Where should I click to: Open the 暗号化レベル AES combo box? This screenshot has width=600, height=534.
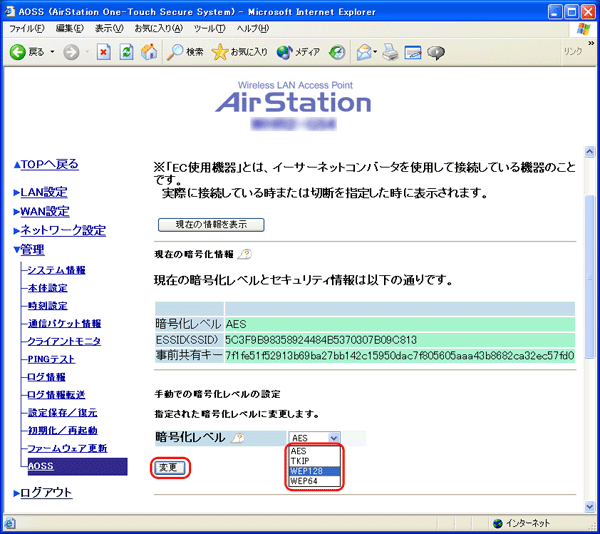click(x=314, y=438)
